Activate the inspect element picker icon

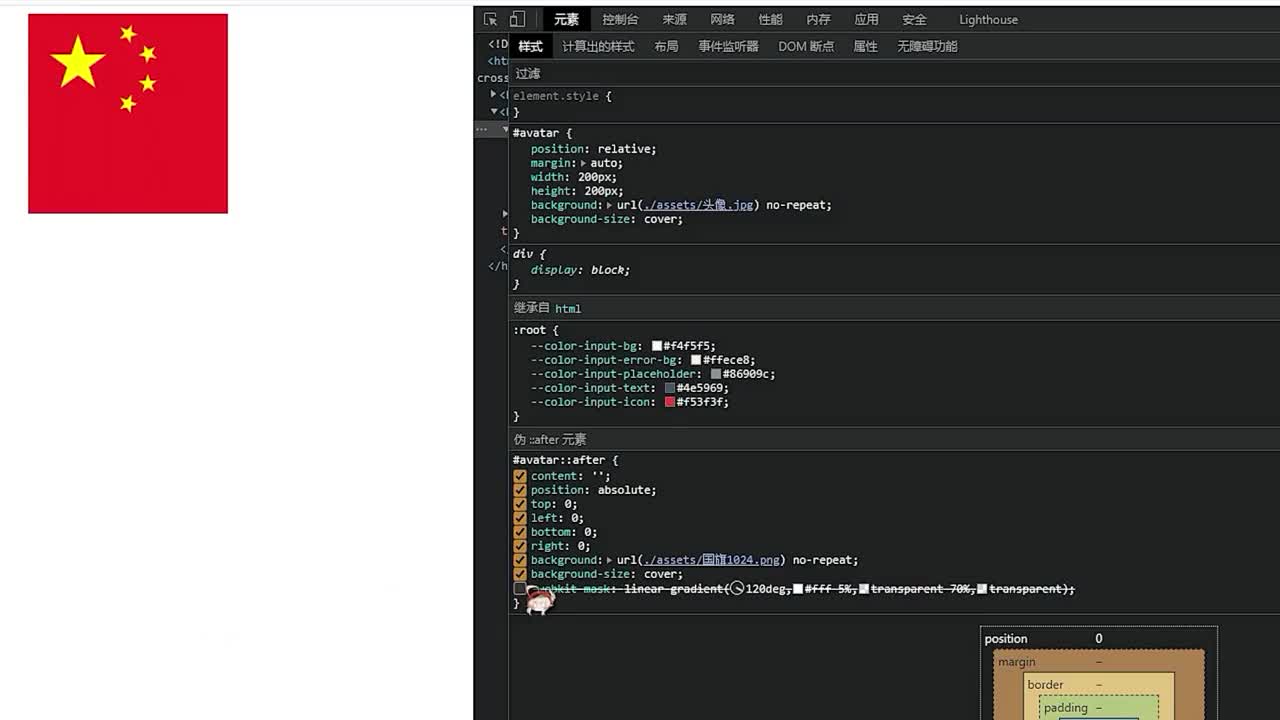490,19
